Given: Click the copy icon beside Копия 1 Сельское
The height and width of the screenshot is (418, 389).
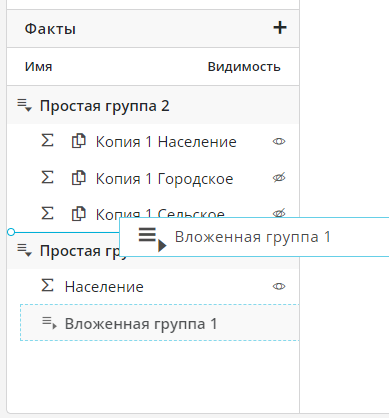Looking at the screenshot, I should click(x=79, y=213).
